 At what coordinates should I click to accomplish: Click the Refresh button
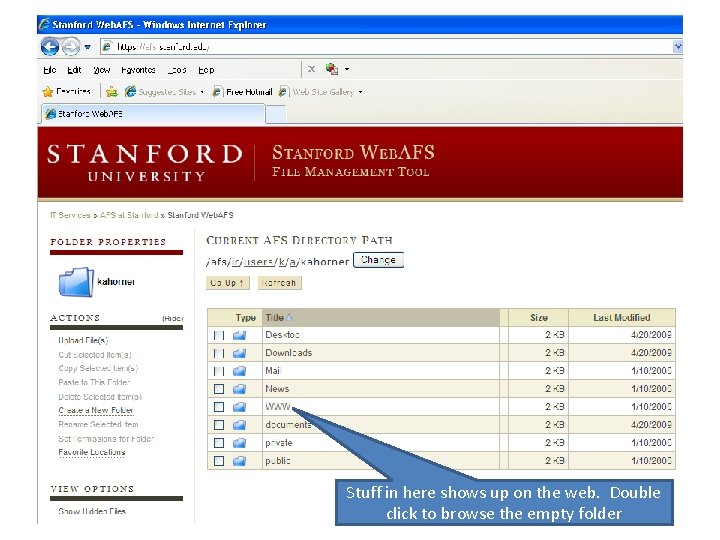(280, 283)
